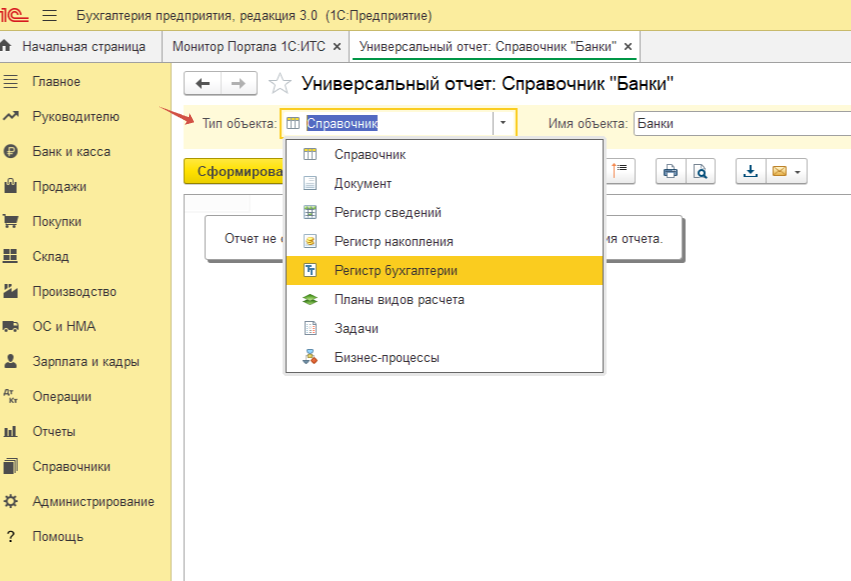851x581 pixels.
Task: Open the hamburger main menu
Action: [49, 15]
